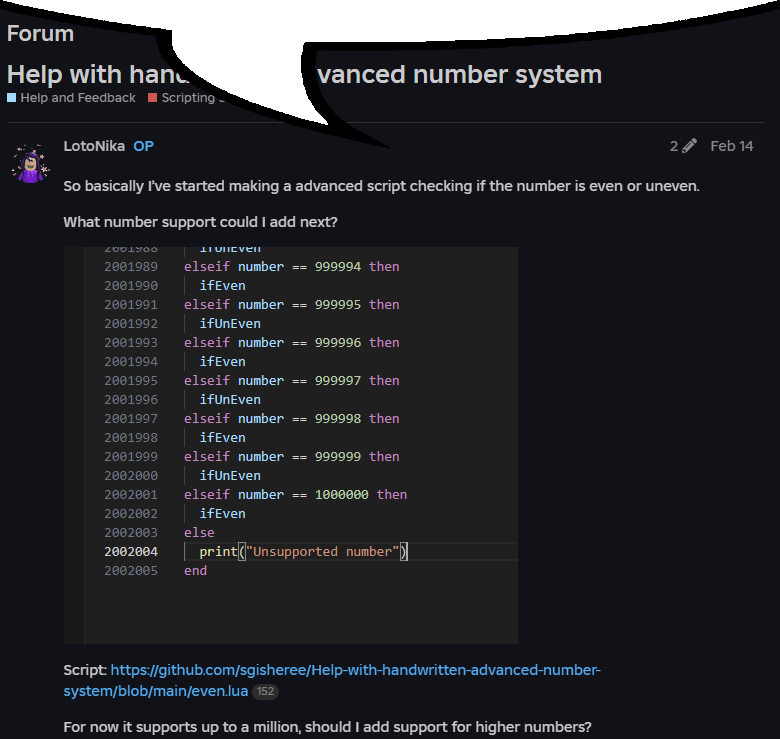Click the pencil edit history icon

coord(689,146)
